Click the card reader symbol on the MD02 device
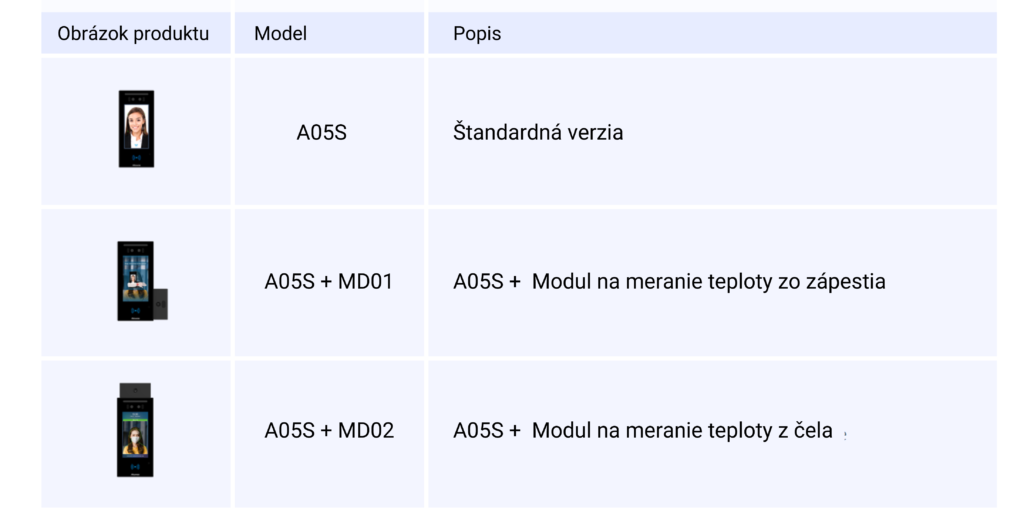This screenshot has width=1024, height=529. tap(135, 466)
